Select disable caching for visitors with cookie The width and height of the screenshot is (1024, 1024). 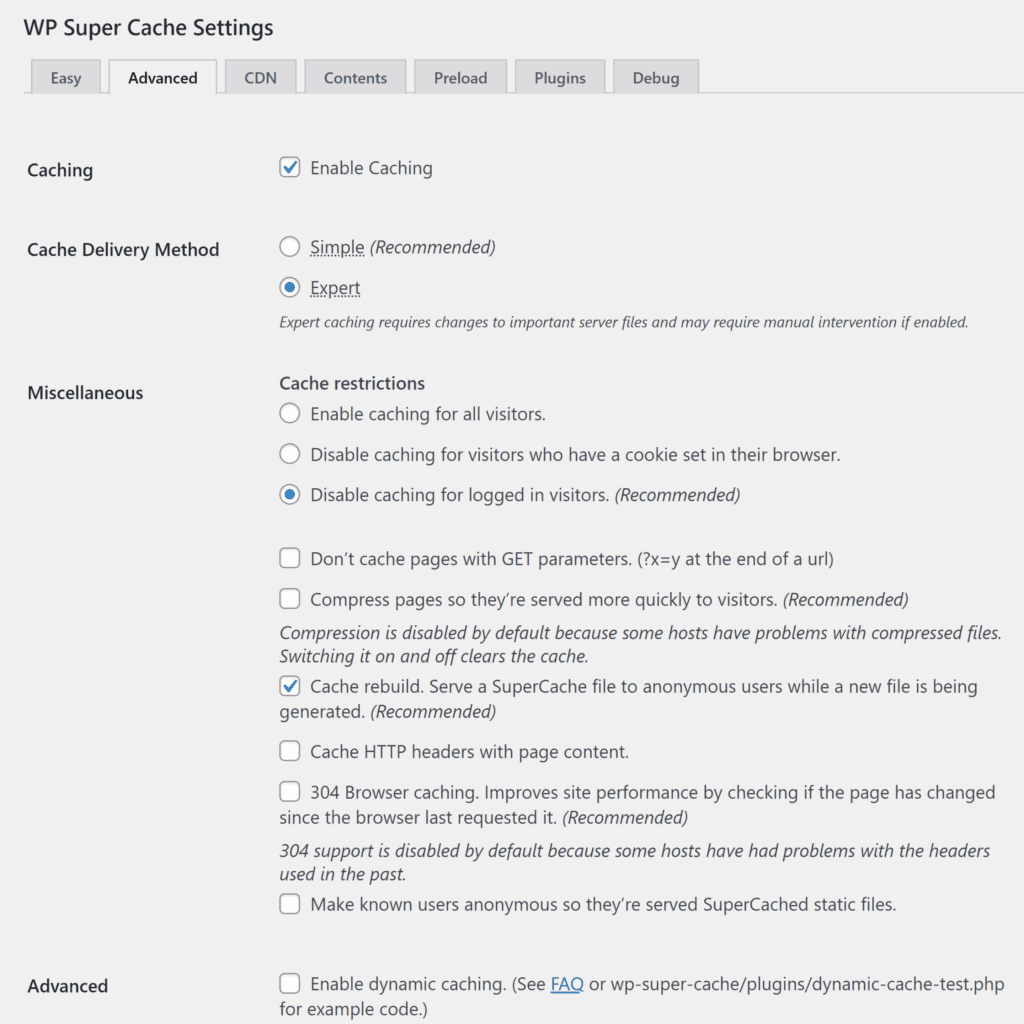(290, 454)
